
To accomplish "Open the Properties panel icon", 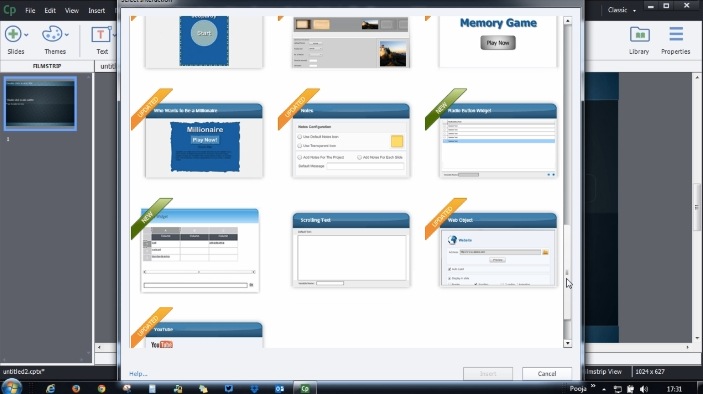I will pos(676,34).
